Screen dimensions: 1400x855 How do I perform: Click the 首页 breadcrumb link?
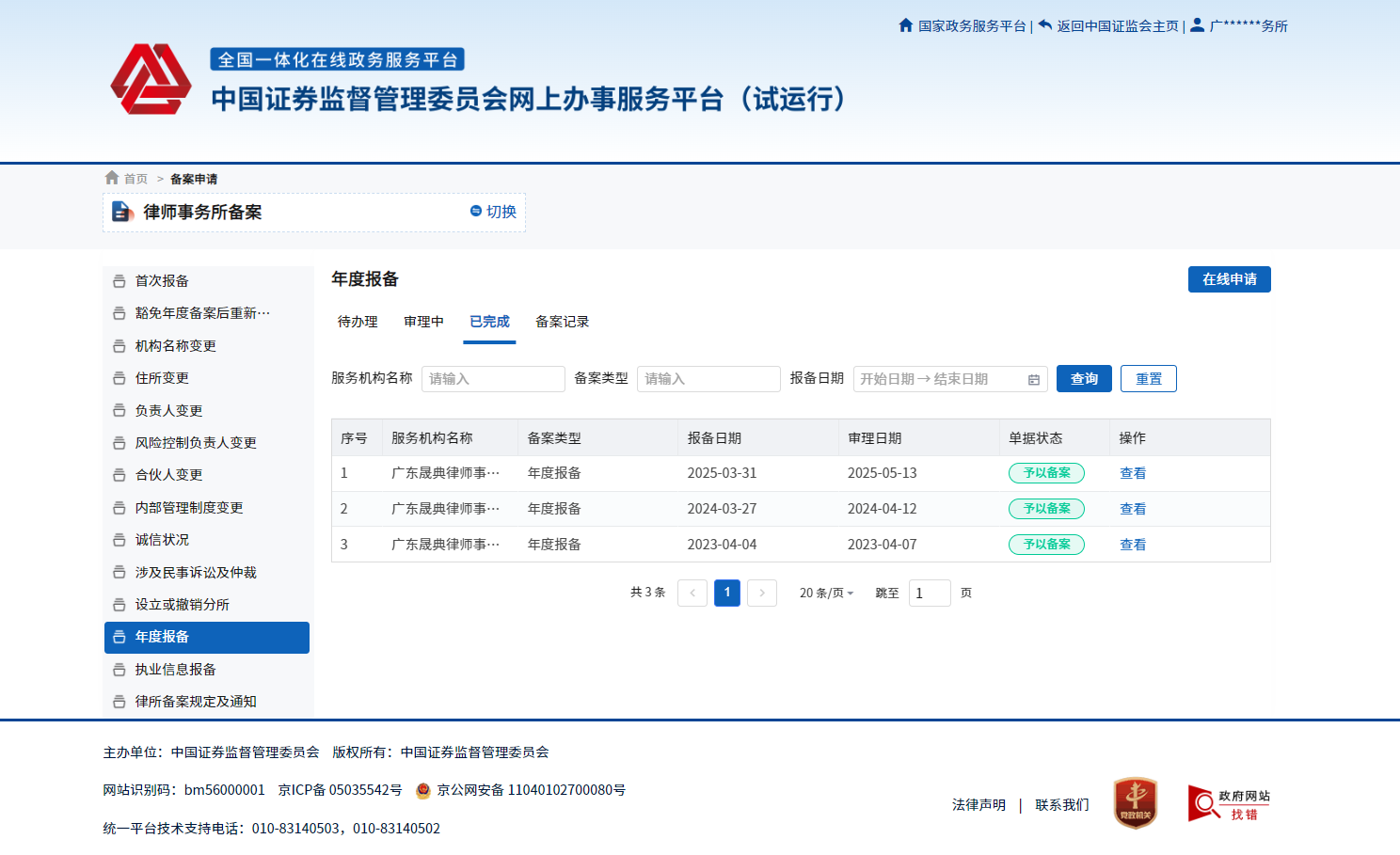point(135,179)
